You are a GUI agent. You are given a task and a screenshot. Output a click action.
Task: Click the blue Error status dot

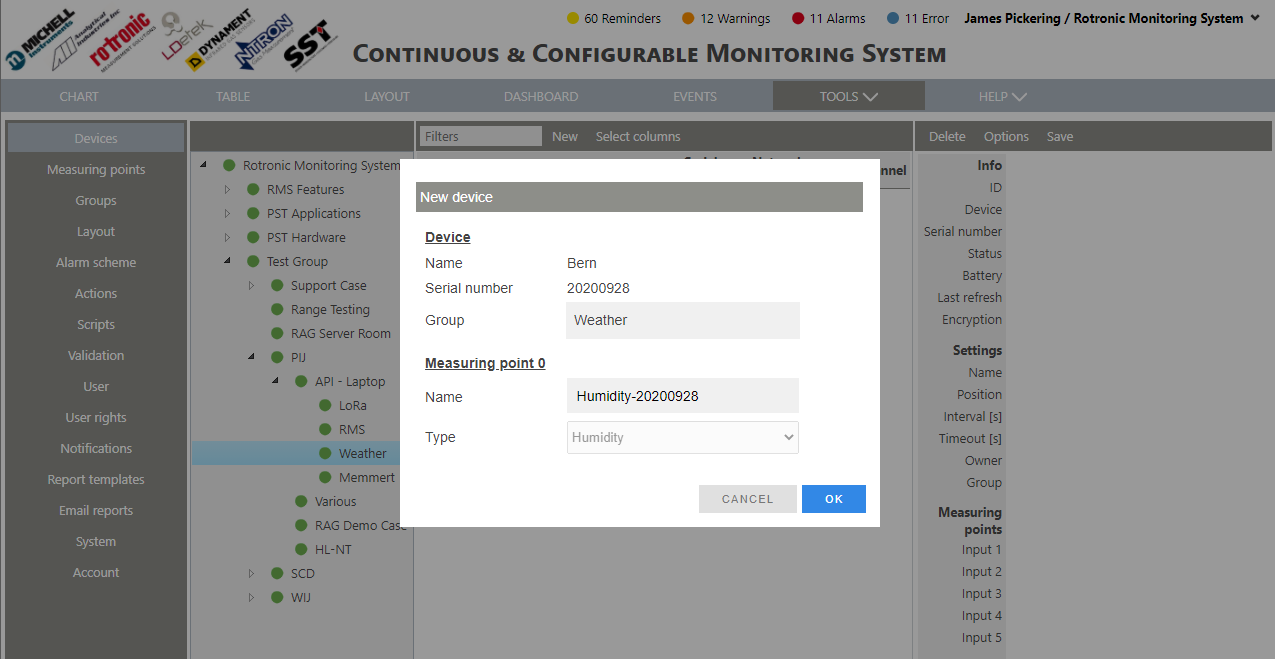tap(893, 18)
